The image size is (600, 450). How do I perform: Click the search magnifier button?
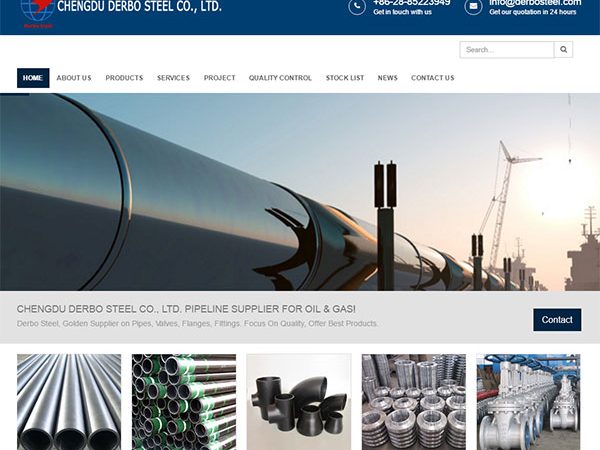pos(563,49)
